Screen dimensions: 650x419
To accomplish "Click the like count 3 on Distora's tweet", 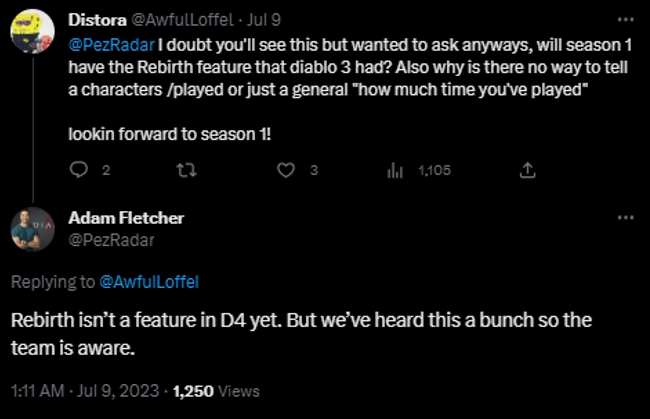I will point(314,170).
